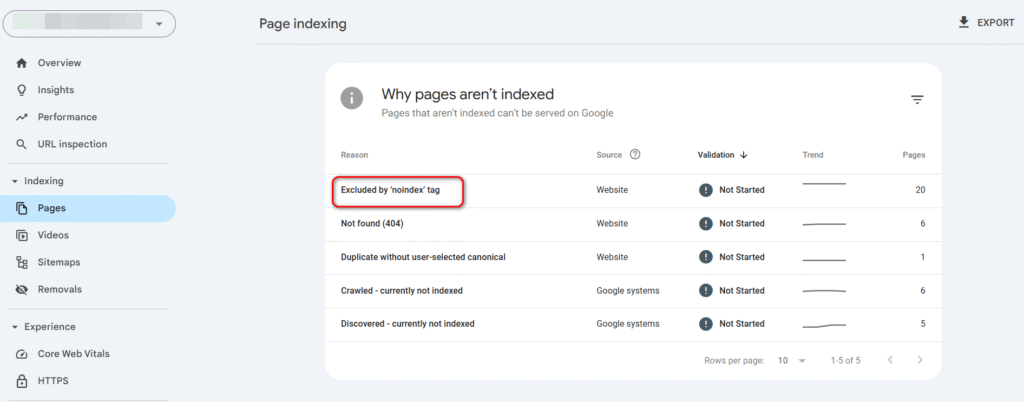The width and height of the screenshot is (1024, 402).
Task: Click the Removals icon in sidebar
Action: click(x=22, y=289)
